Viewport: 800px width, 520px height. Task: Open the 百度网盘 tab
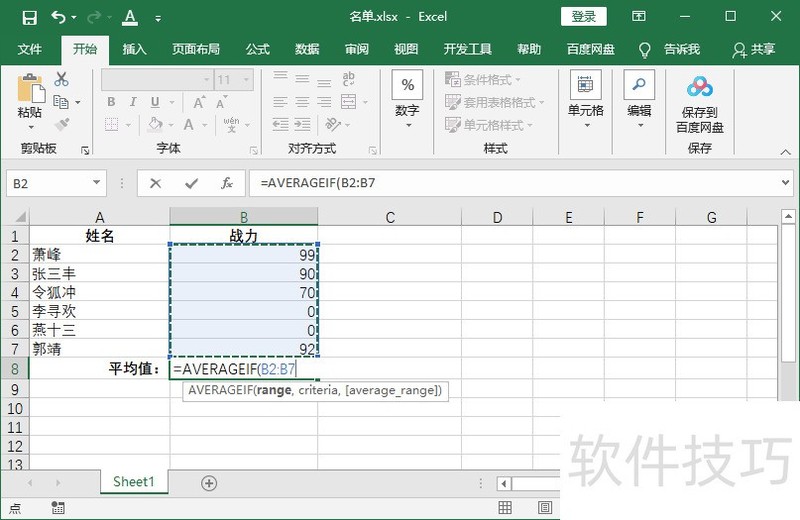591,49
